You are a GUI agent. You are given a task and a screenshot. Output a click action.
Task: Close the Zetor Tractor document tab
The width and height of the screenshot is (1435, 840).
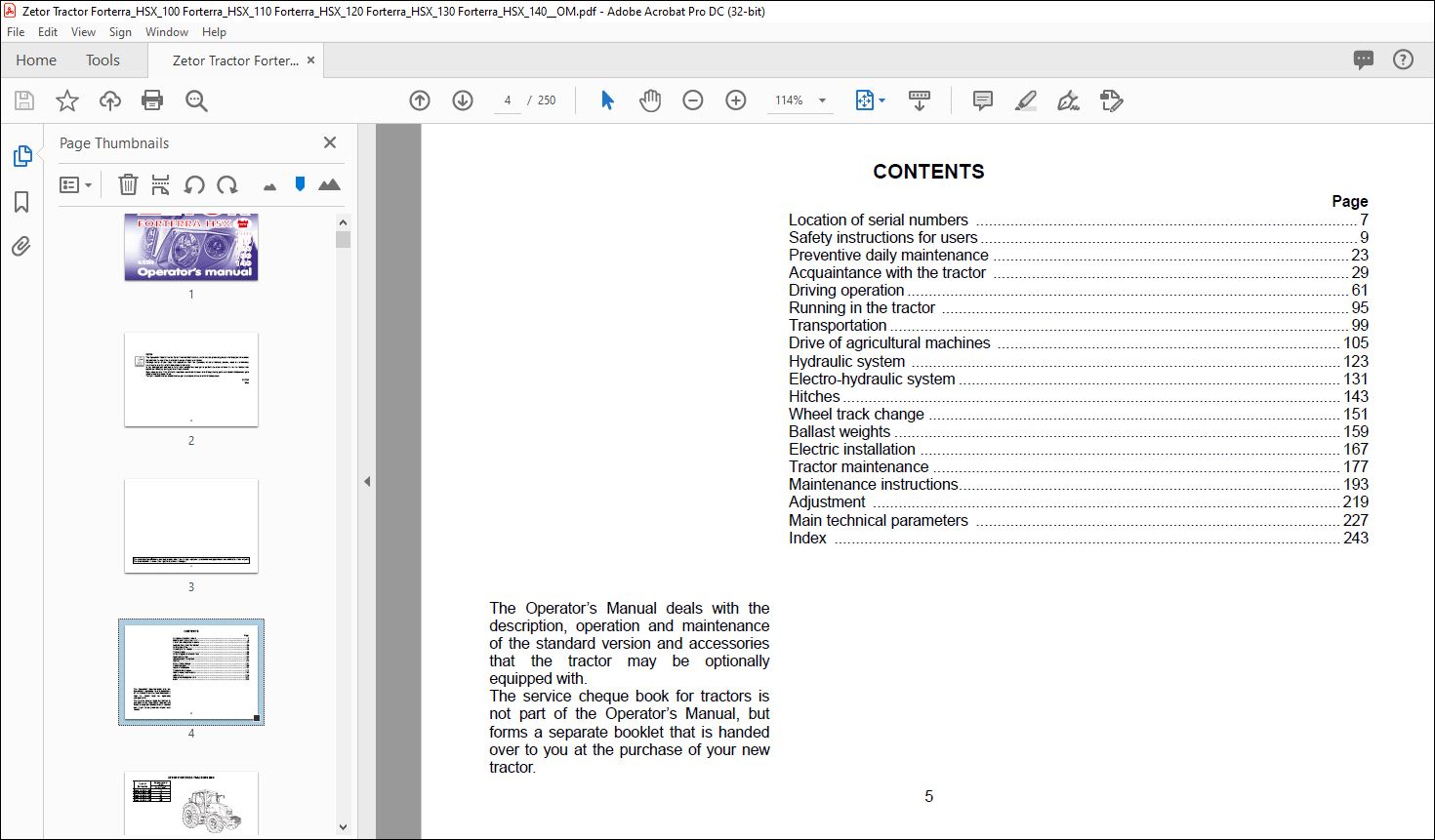(310, 60)
